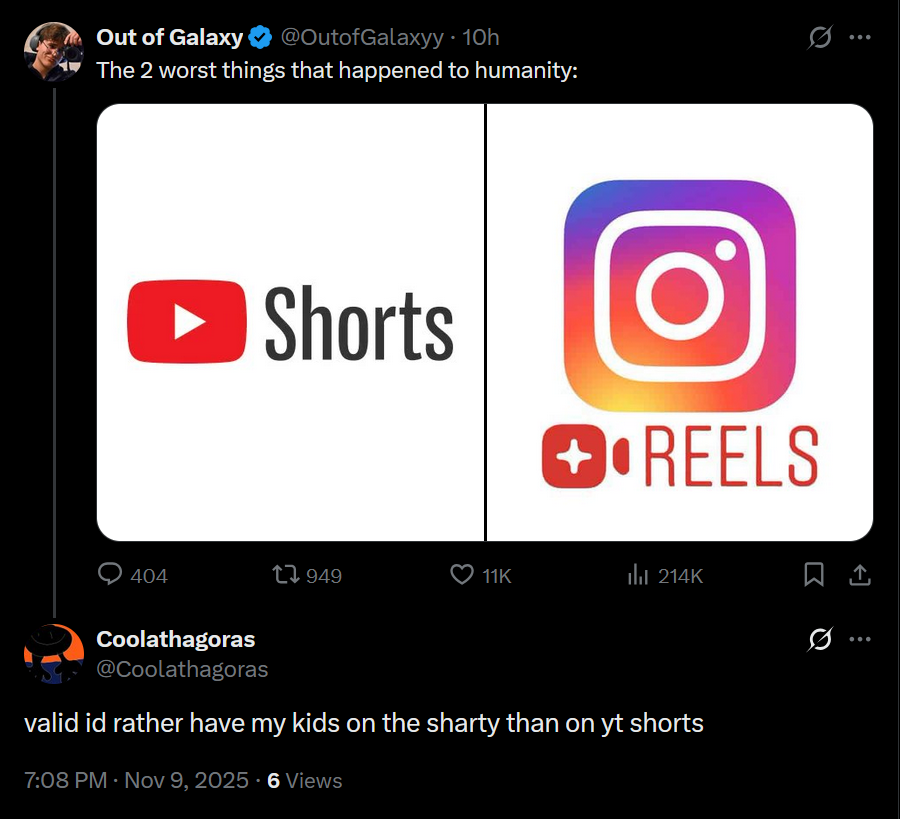Repost the Out of Galaxy tweet
The width and height of the screenshot is (900, 819).
[x=286, y=575]
